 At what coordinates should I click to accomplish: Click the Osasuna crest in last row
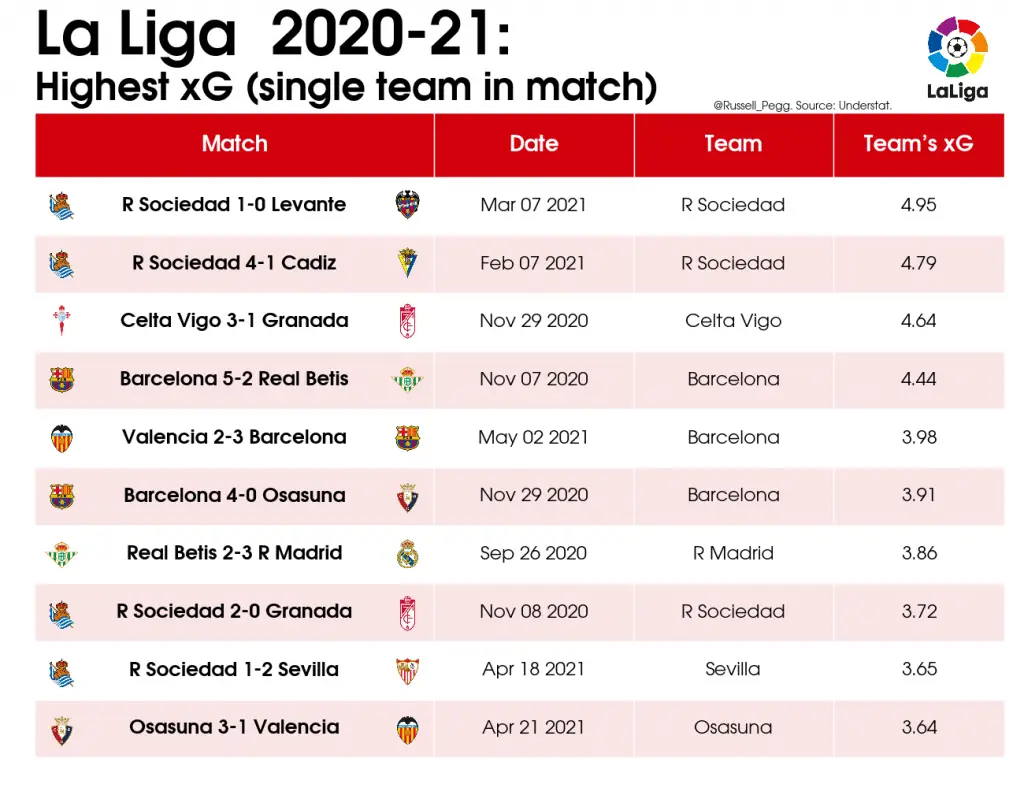tap(62, 730)
